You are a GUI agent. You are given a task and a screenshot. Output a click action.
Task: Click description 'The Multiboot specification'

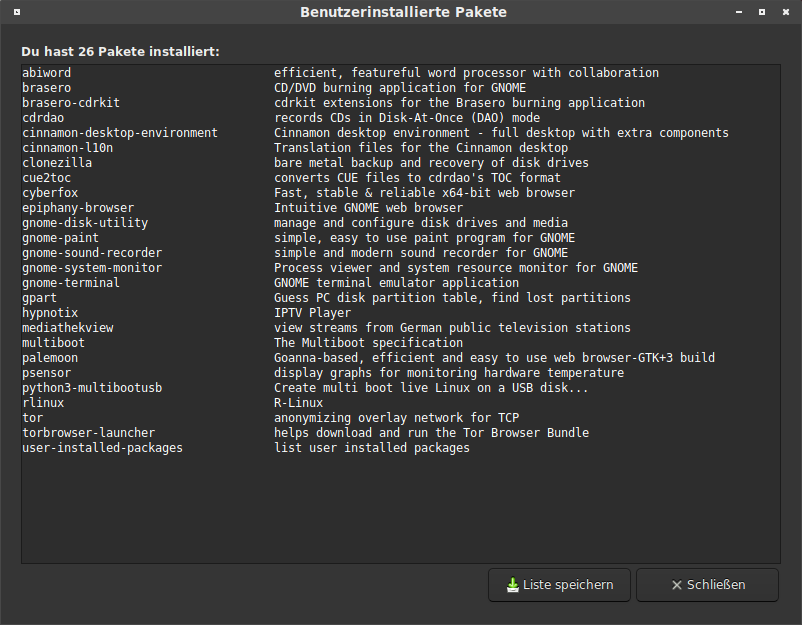(x=368, y=343)
